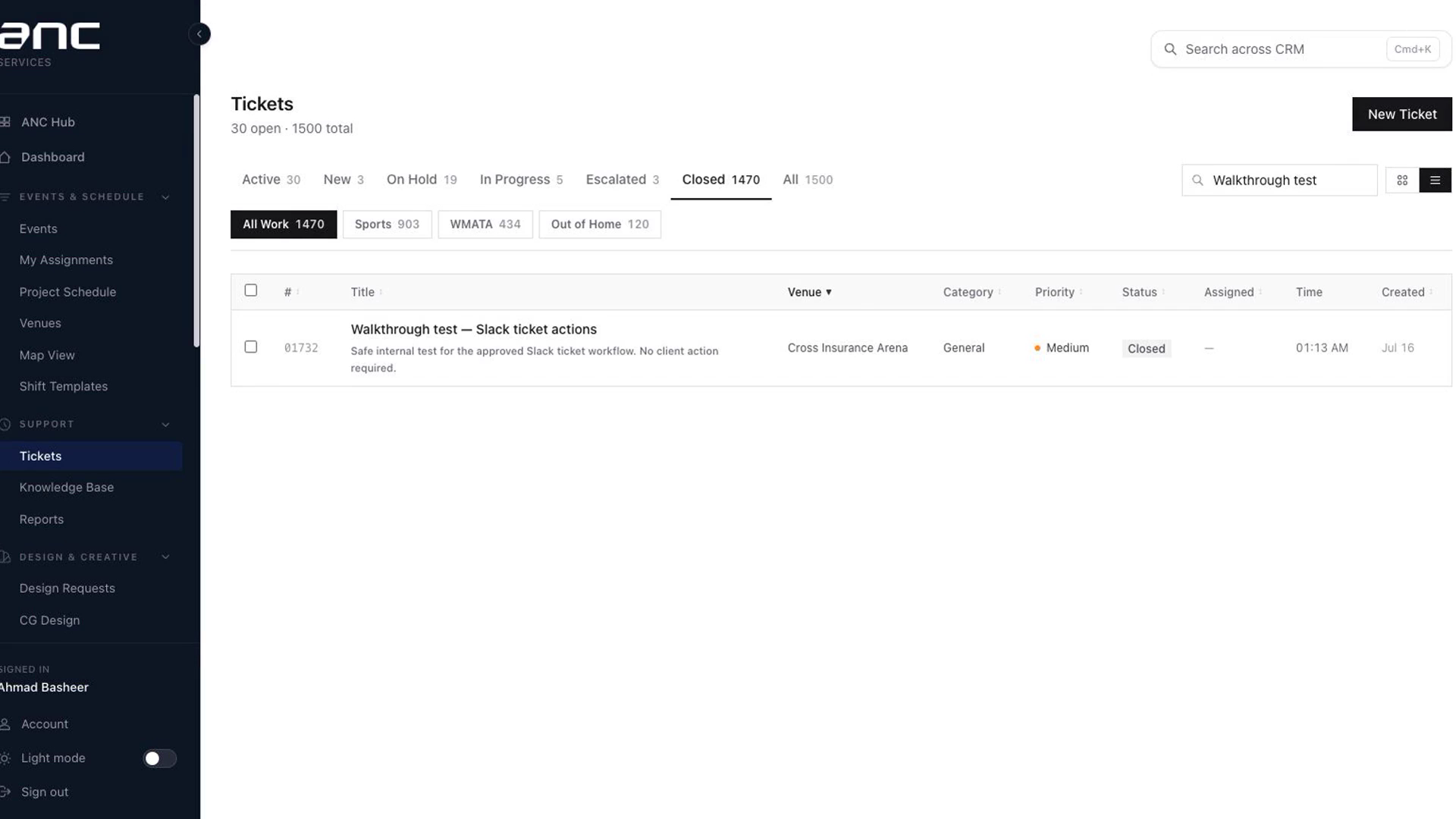Select all tickets checkbox in header
The image size is (1456, 819).
[251, 290]
